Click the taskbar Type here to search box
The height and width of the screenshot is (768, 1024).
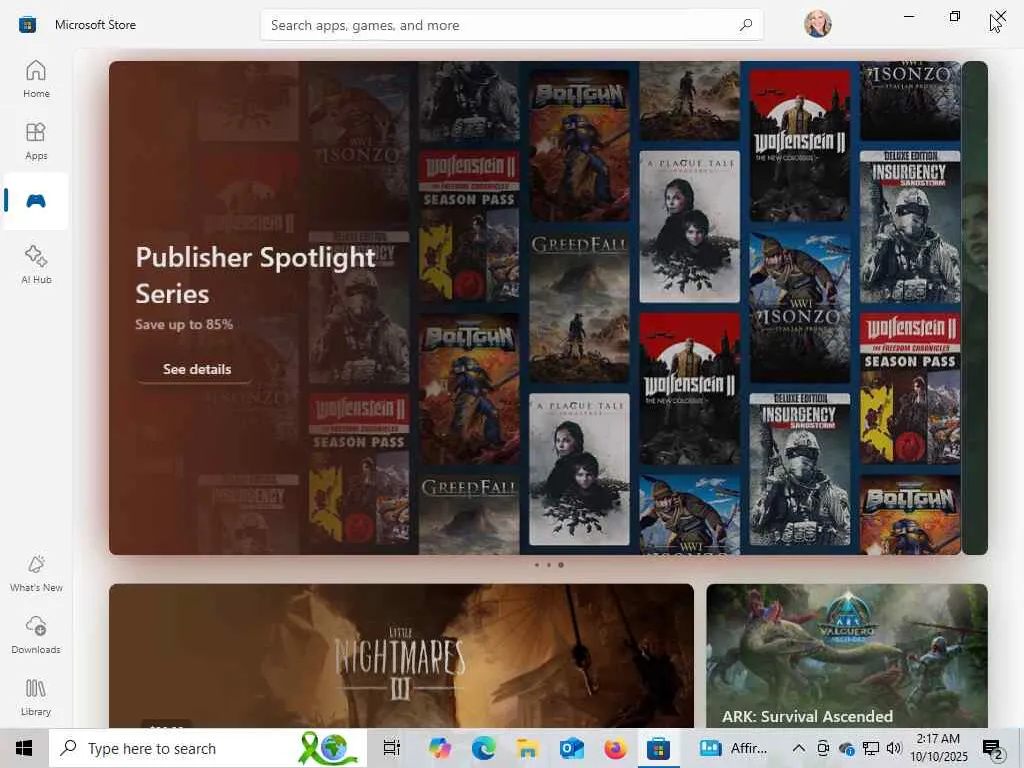(x=208, y=748)
